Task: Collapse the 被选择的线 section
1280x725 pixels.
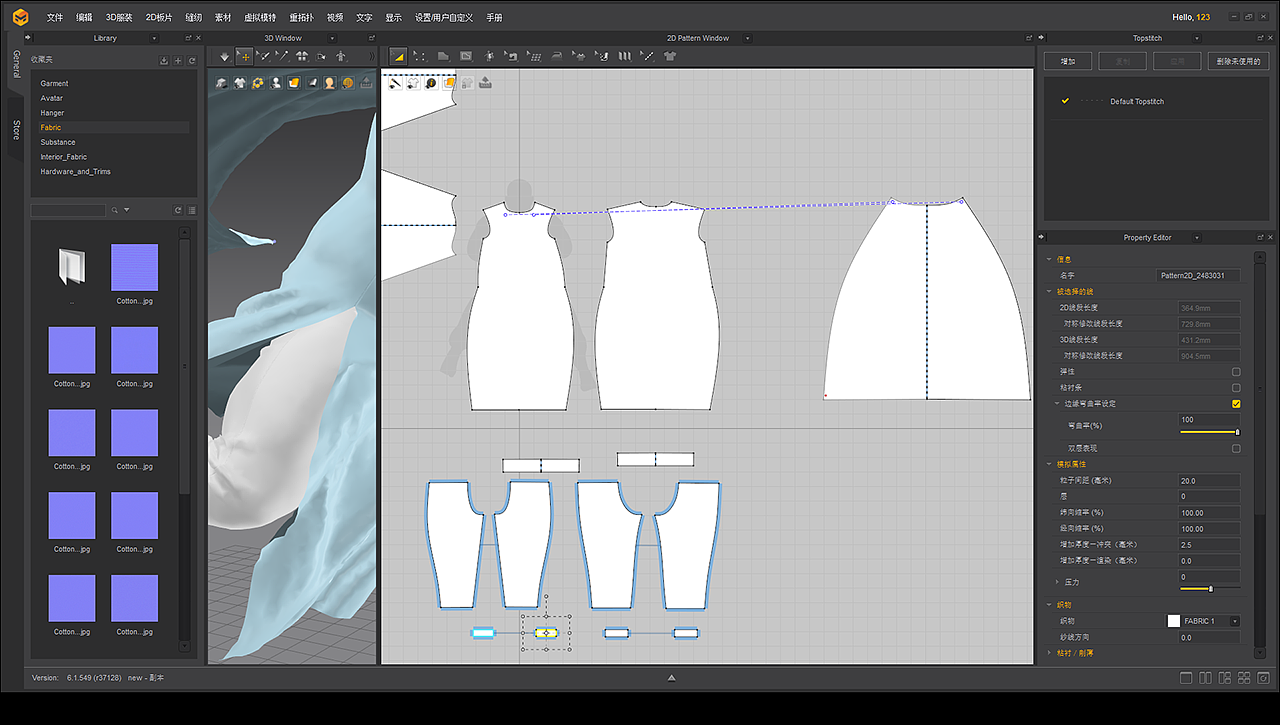Action: pos(1048,291)
